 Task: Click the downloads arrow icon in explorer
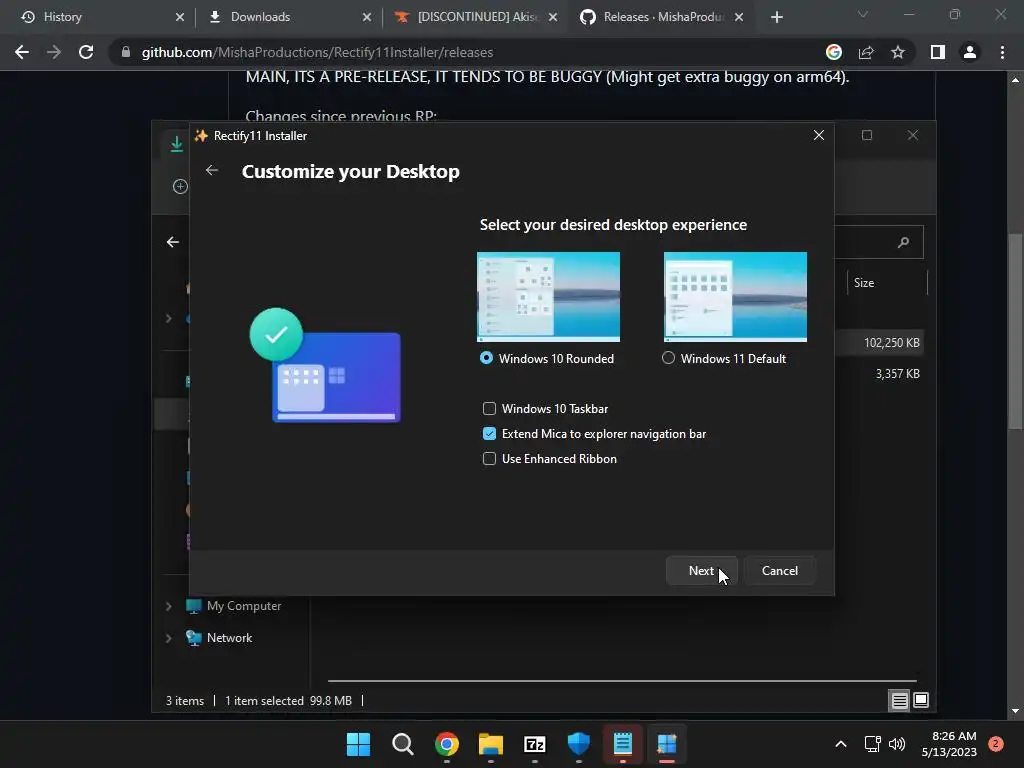tap(176, 144)
